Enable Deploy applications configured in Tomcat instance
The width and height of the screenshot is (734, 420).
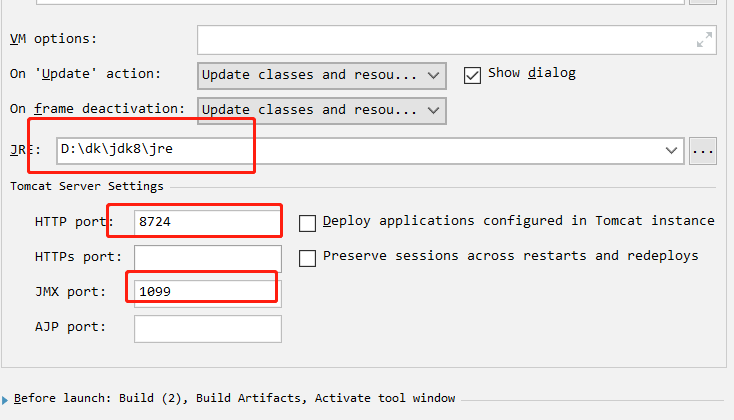pyautogui.click(x=308, y=222)
